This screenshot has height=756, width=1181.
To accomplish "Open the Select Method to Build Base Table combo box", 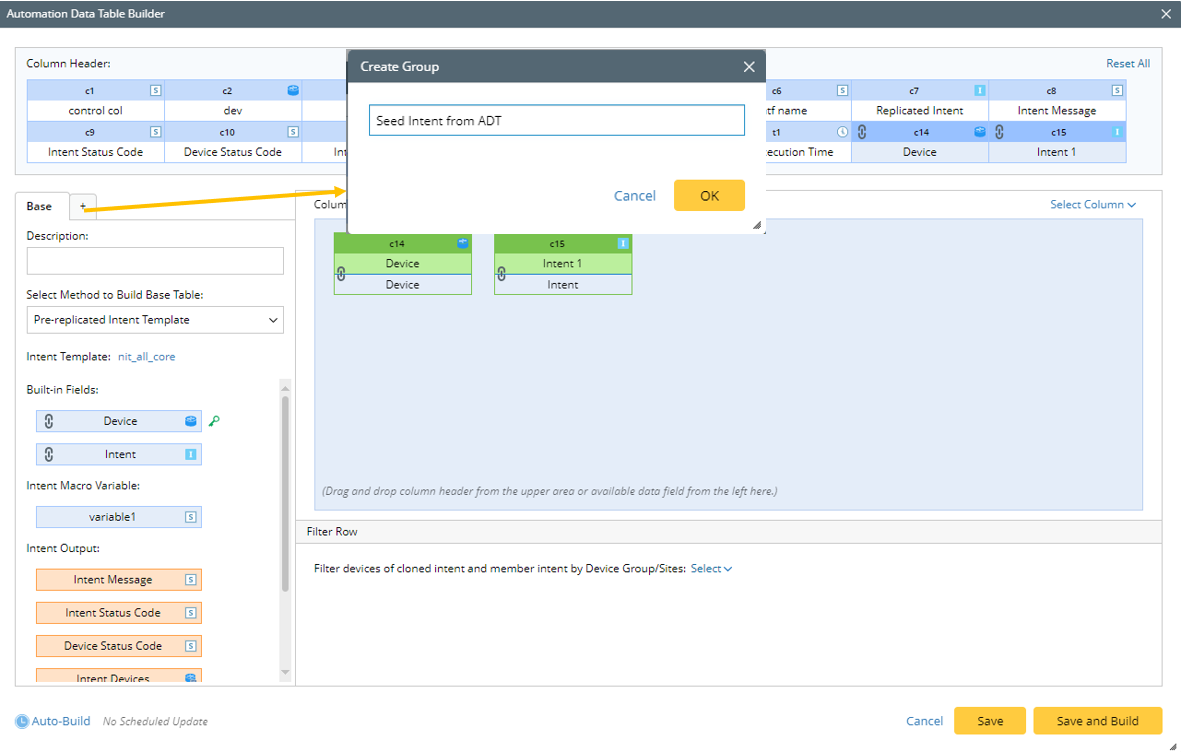I will tap(155, 320).
